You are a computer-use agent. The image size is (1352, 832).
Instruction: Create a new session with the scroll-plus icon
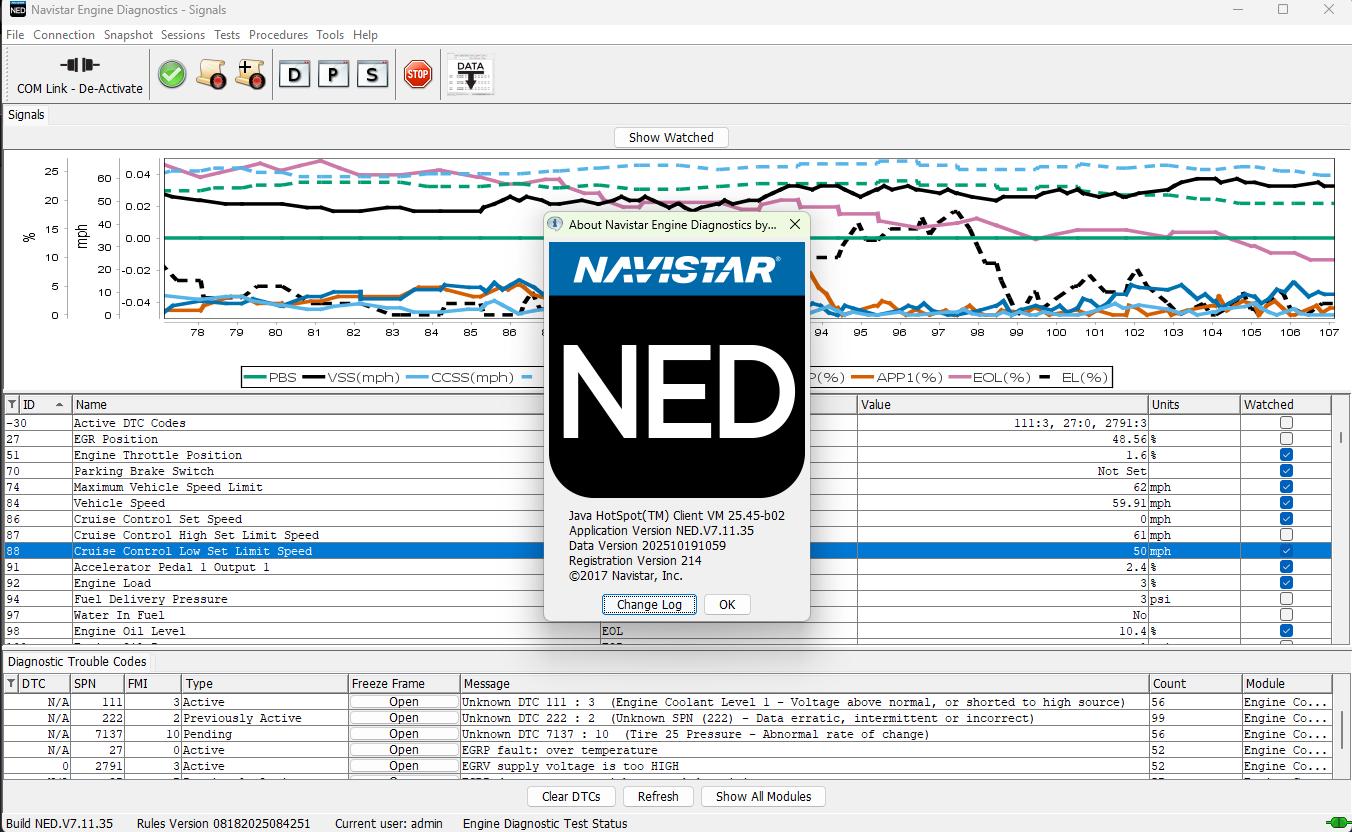pyautogui.click(x=249, y=74)
